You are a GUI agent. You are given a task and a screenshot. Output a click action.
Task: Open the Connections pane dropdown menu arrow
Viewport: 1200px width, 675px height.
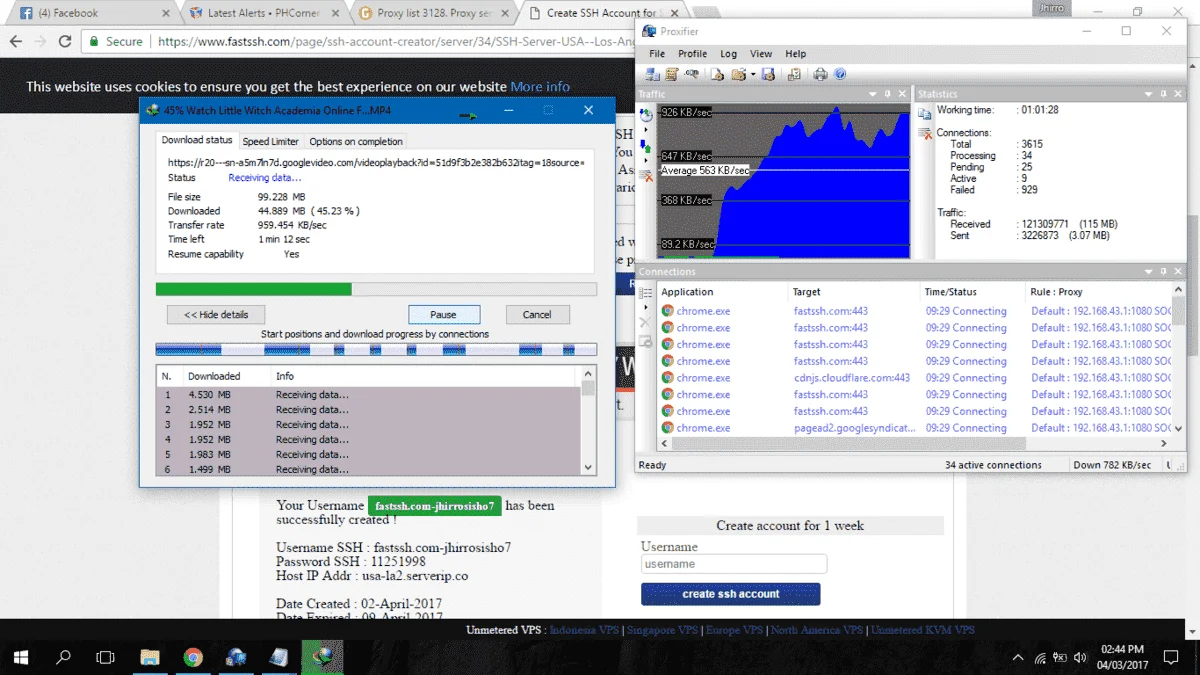click(1149, 272)
